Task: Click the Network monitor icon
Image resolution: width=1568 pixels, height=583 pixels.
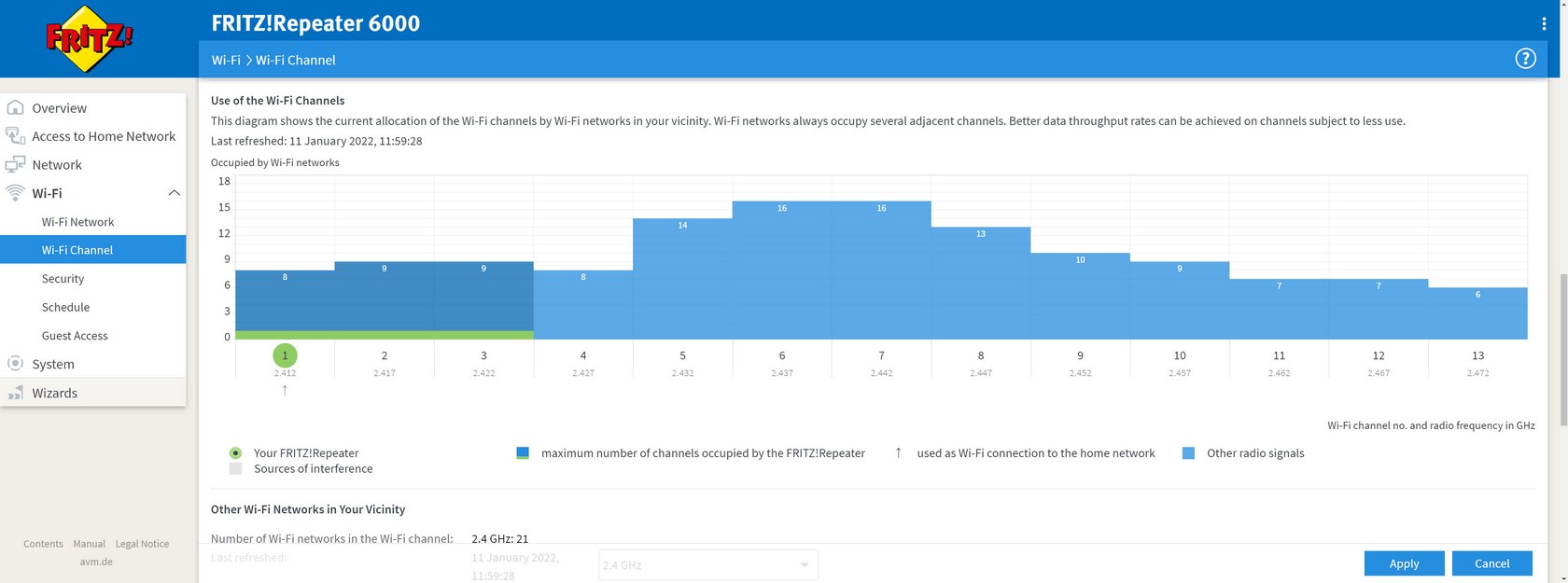Action: coord(15,164)
